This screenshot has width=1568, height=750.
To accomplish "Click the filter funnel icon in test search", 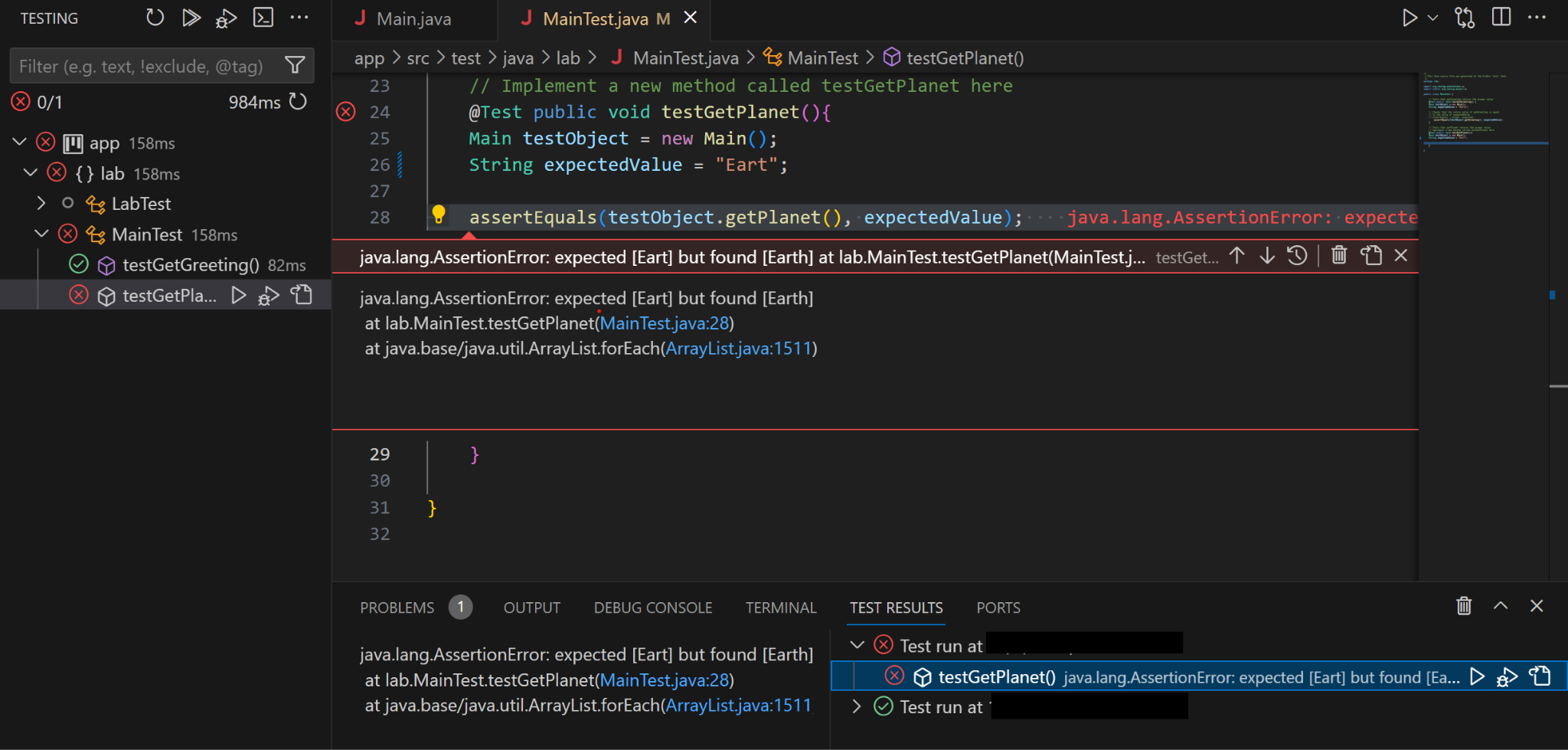I will pyautogui.click(x=295, y=66).
